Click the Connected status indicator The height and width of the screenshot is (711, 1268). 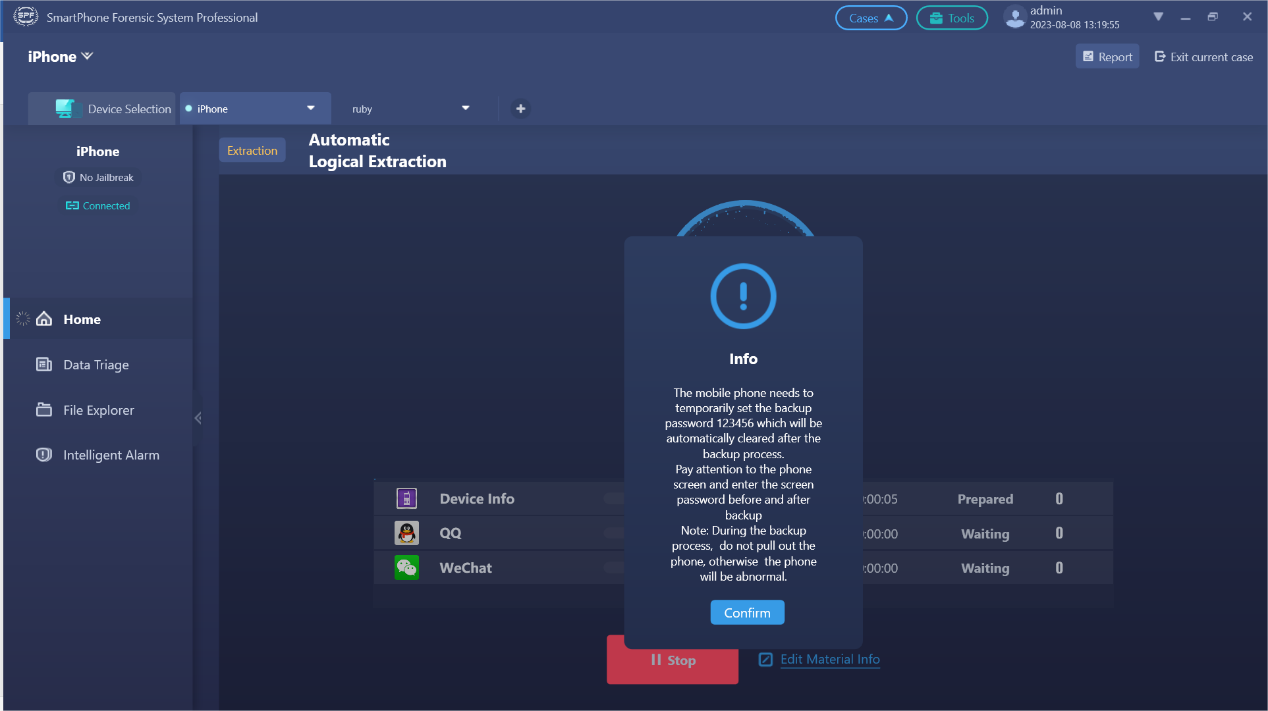tap(98, 206)
